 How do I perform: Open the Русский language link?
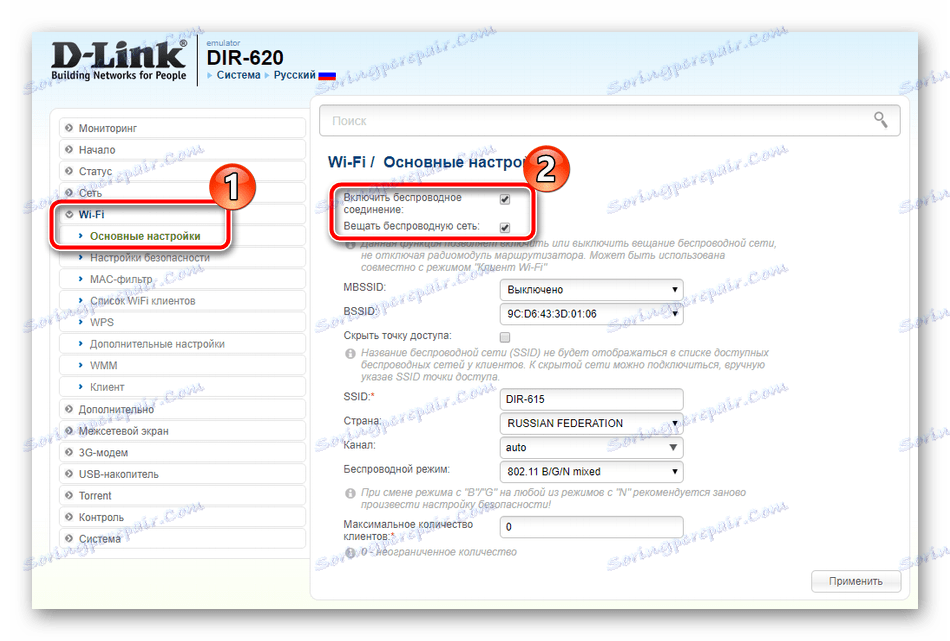pos(294,75)
